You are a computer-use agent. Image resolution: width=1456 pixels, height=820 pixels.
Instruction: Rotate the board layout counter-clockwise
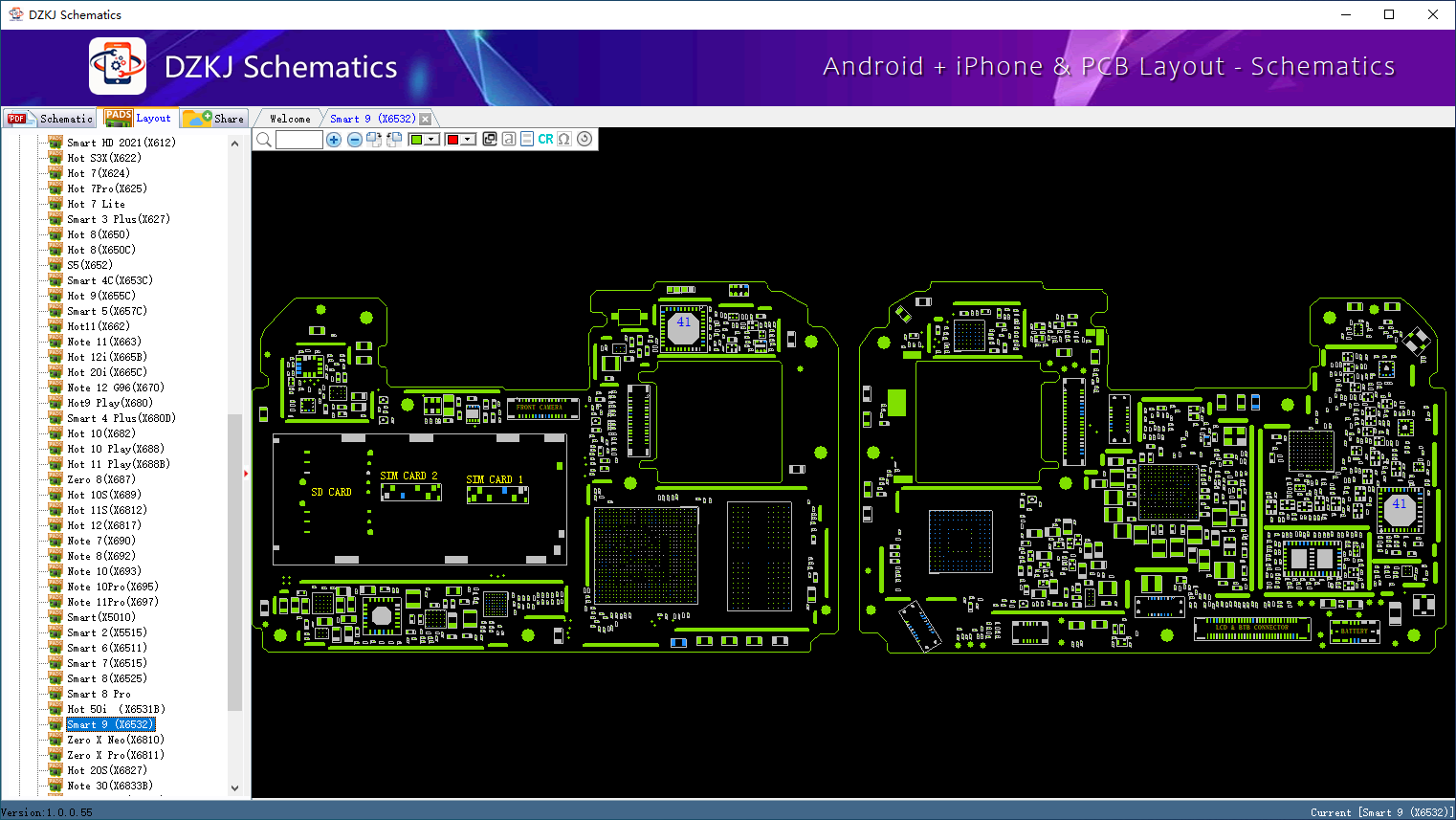coord(393,140)
